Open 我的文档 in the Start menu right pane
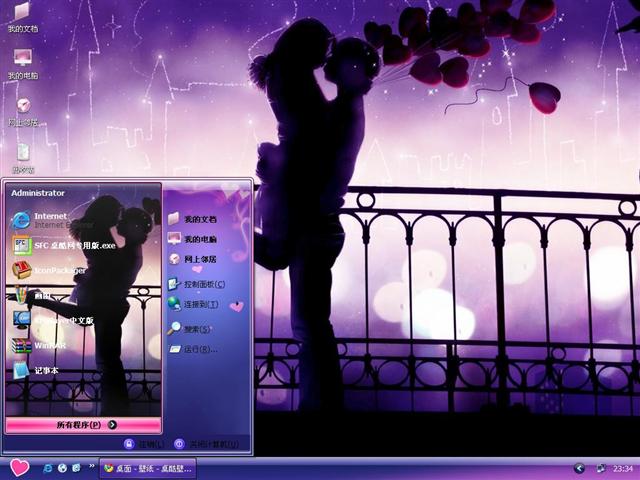Image resolution: width=640 pixels, height=480 pixels. (x=193, y=219)
